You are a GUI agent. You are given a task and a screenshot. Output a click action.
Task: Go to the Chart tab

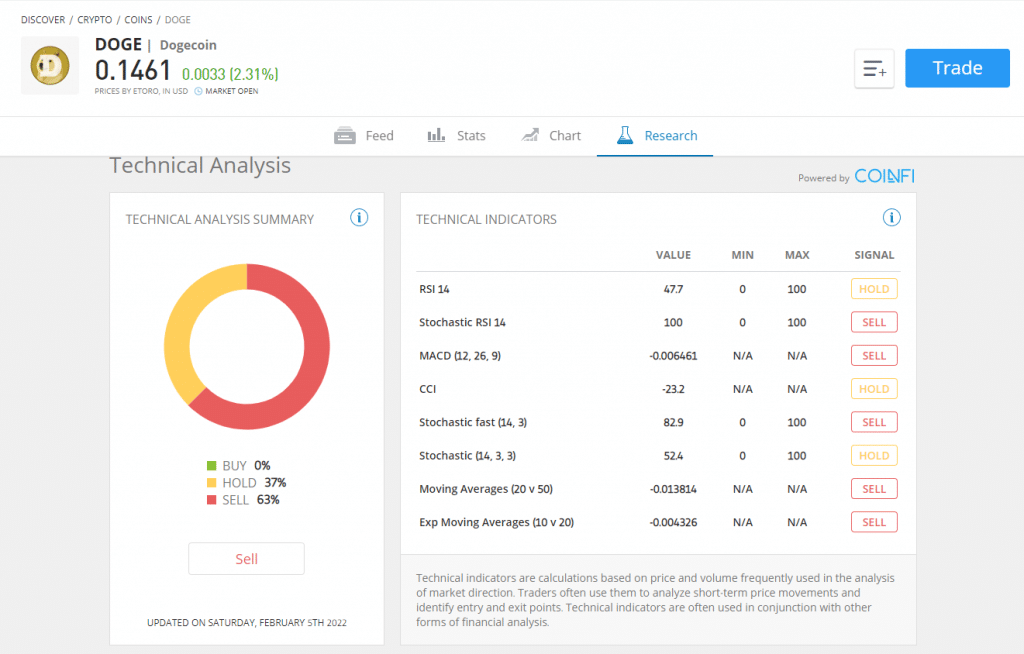pyautogui.click(x=551, y=135)
